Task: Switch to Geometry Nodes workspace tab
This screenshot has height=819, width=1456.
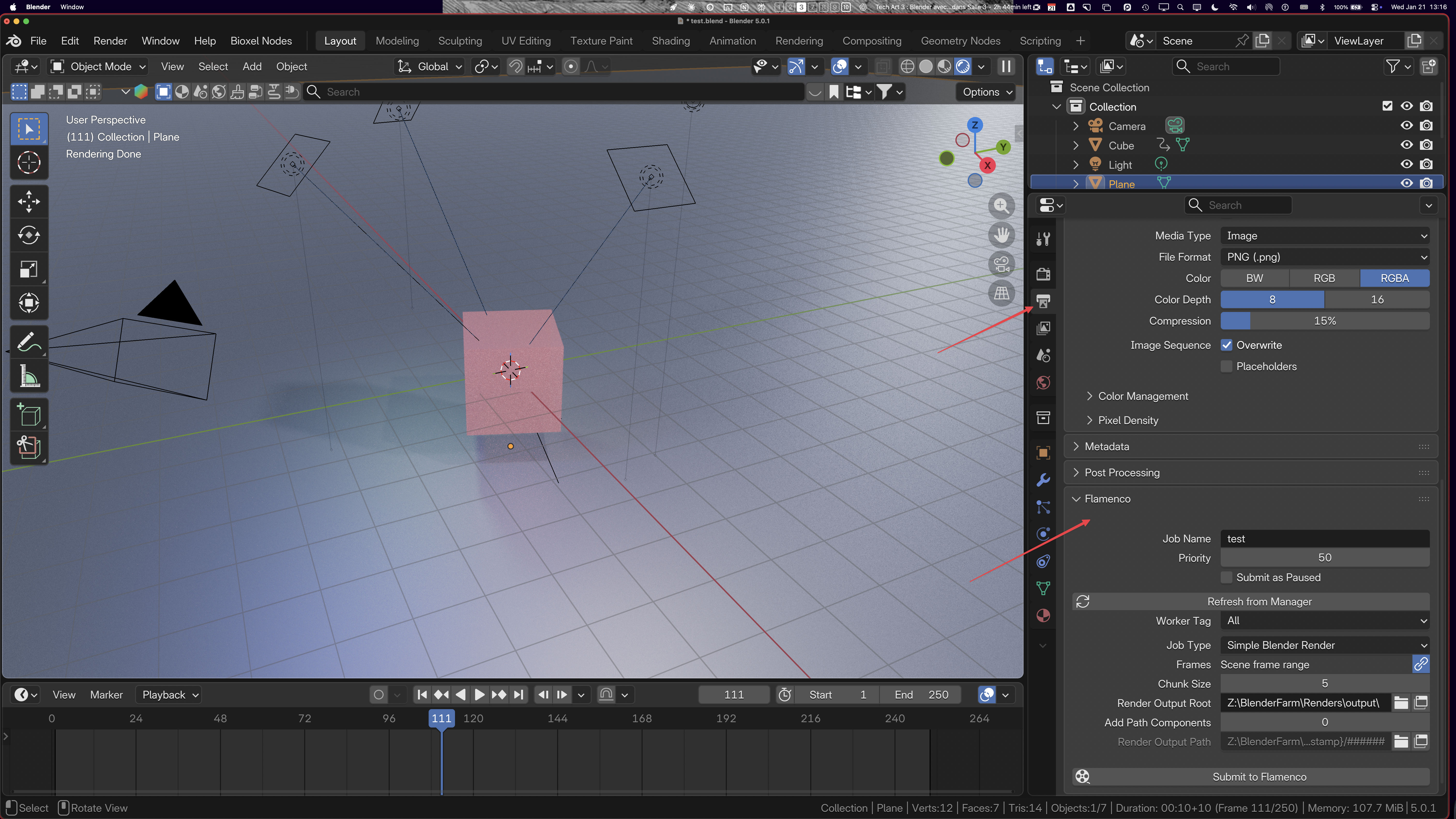Action: tap(960, 41)
